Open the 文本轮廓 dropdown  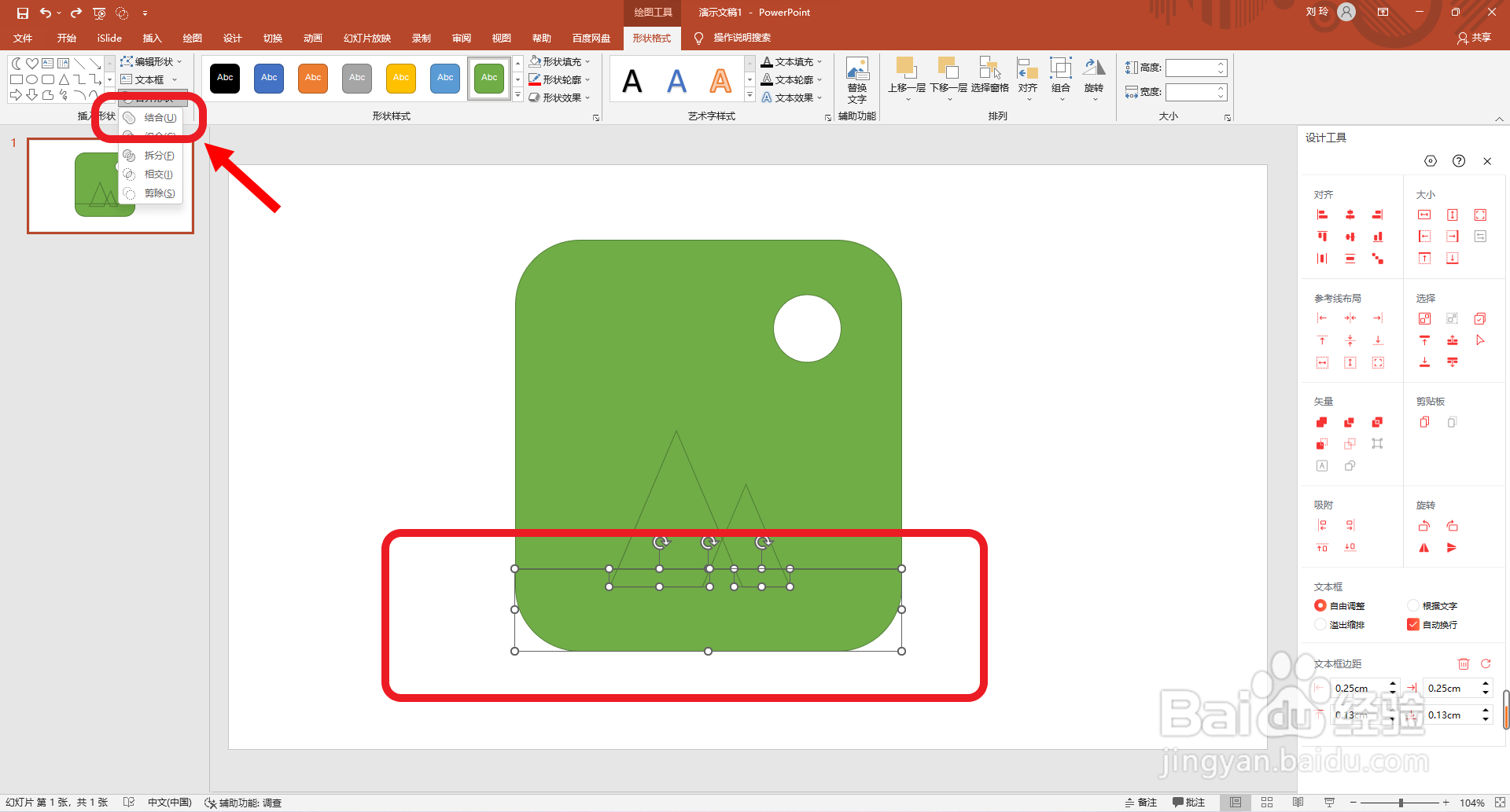[x=791, y=79]
